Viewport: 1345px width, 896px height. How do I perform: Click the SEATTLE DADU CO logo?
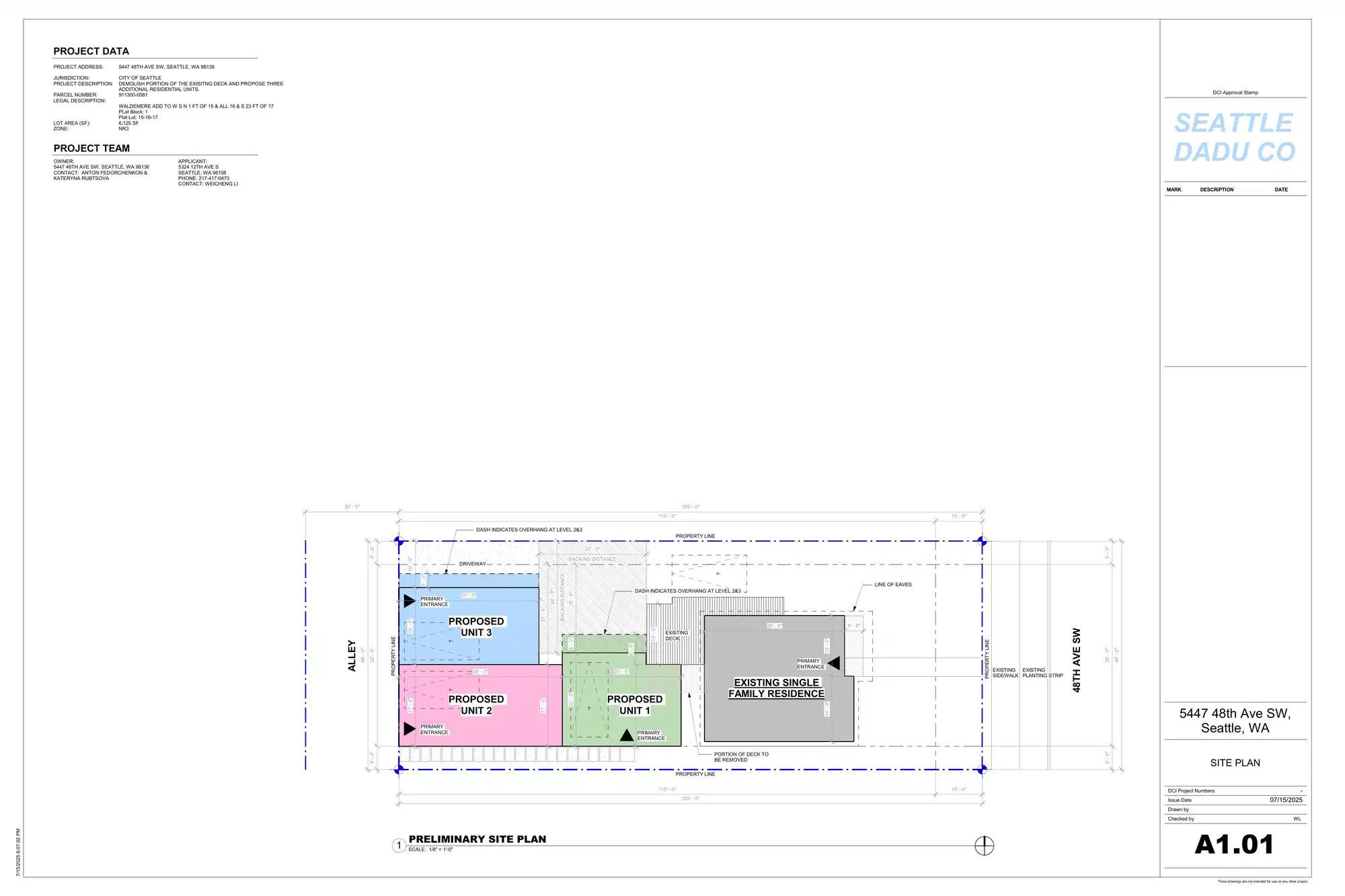(1235, 138)
